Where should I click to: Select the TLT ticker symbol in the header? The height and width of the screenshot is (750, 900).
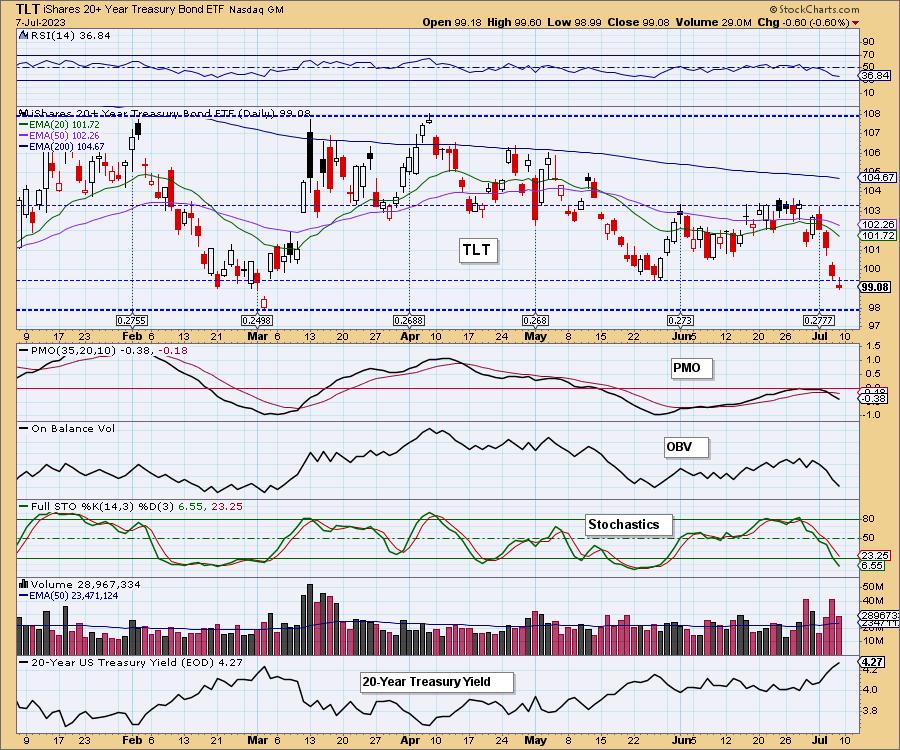(x=28, y=9)
